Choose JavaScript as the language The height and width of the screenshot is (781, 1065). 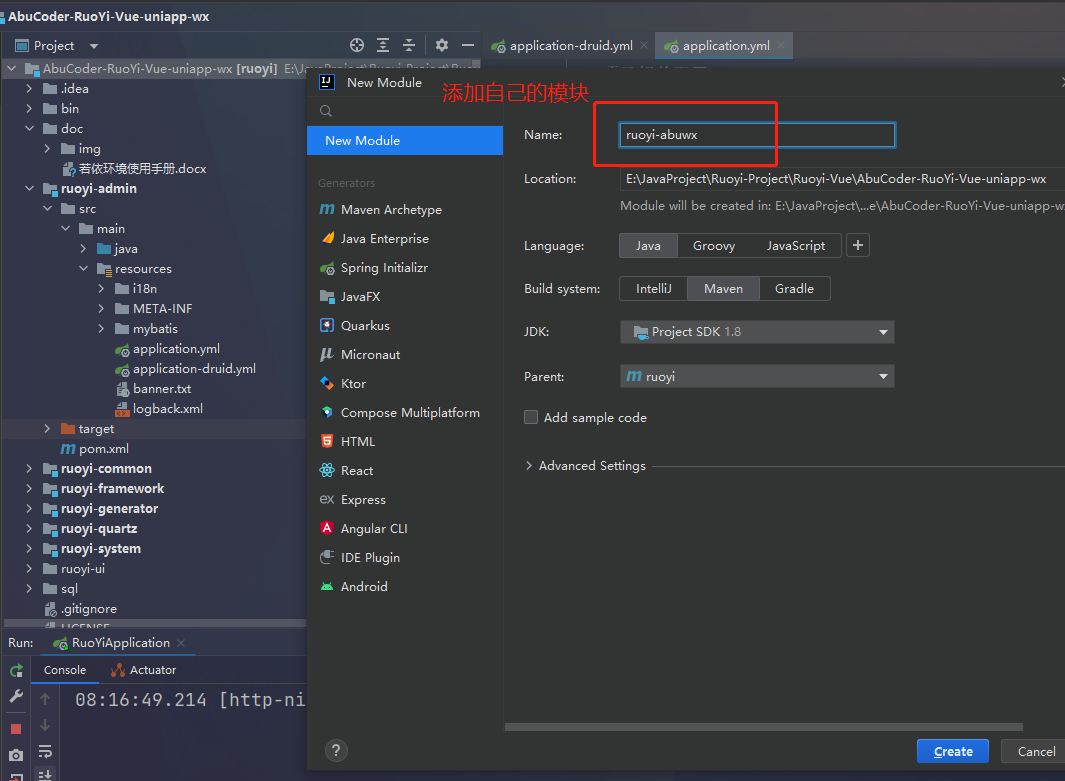pyautogui.click(x=796, y=246)
